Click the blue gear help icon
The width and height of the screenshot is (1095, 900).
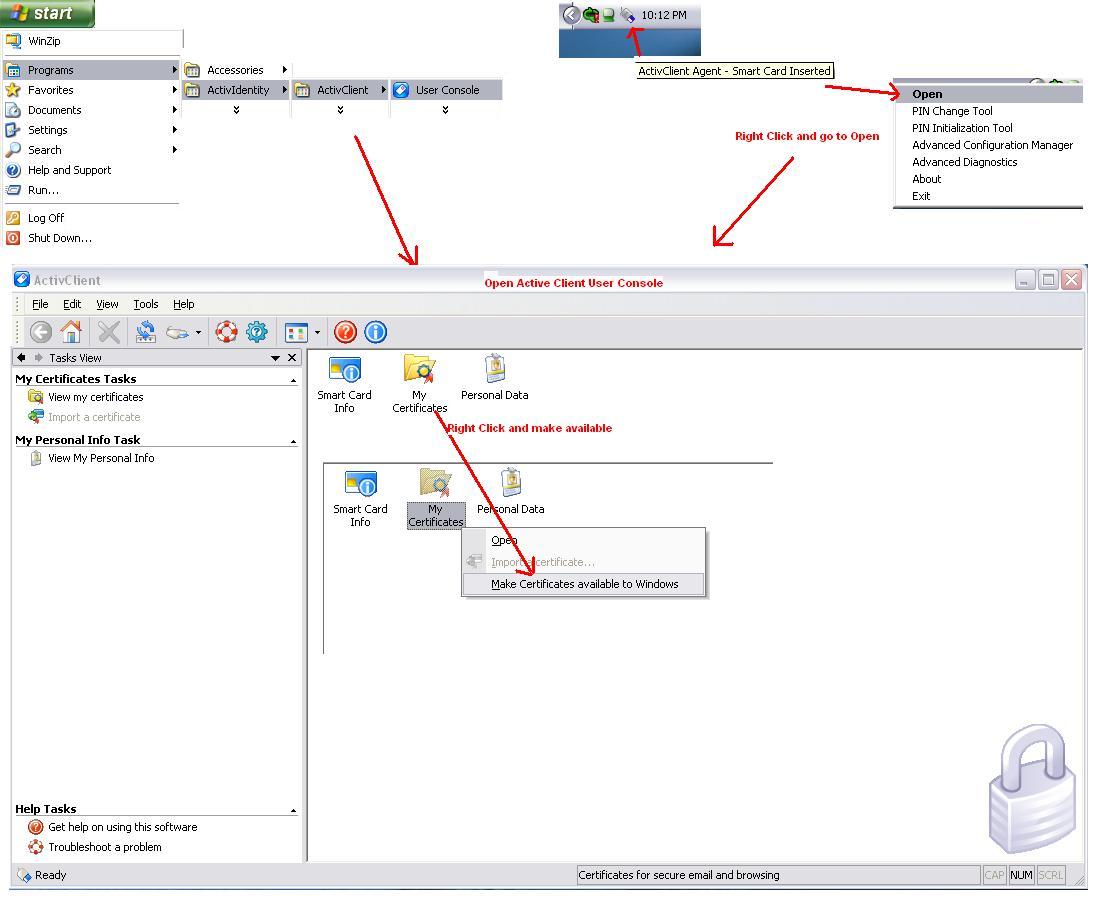point(257,332)
